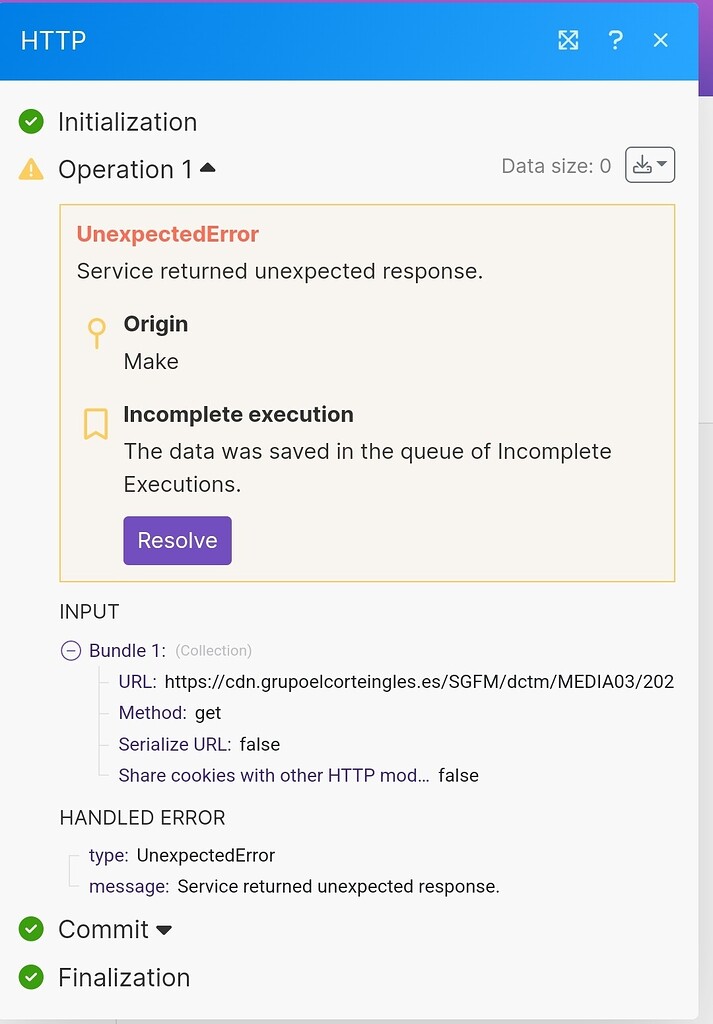713x1024 pixels.
Task: Click the Resolve button
Action: [177, 540]
